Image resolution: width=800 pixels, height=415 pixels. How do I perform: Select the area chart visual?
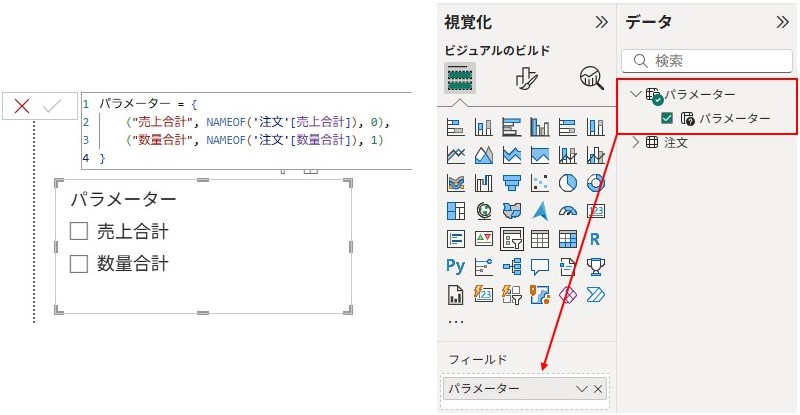(484, 155)
